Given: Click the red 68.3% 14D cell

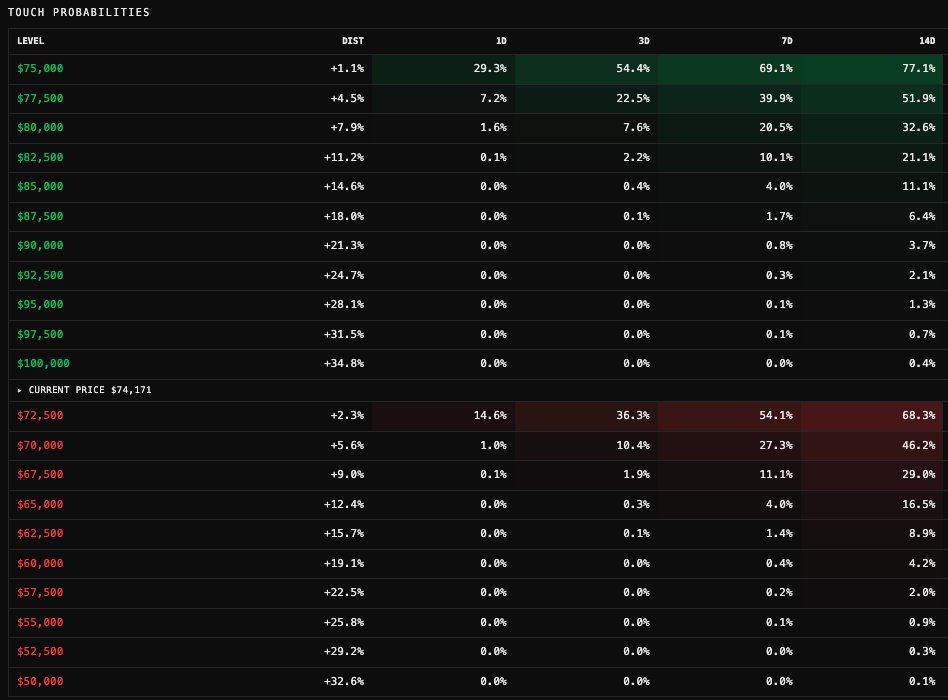Looking at the screenshot, I should [917, 415].
